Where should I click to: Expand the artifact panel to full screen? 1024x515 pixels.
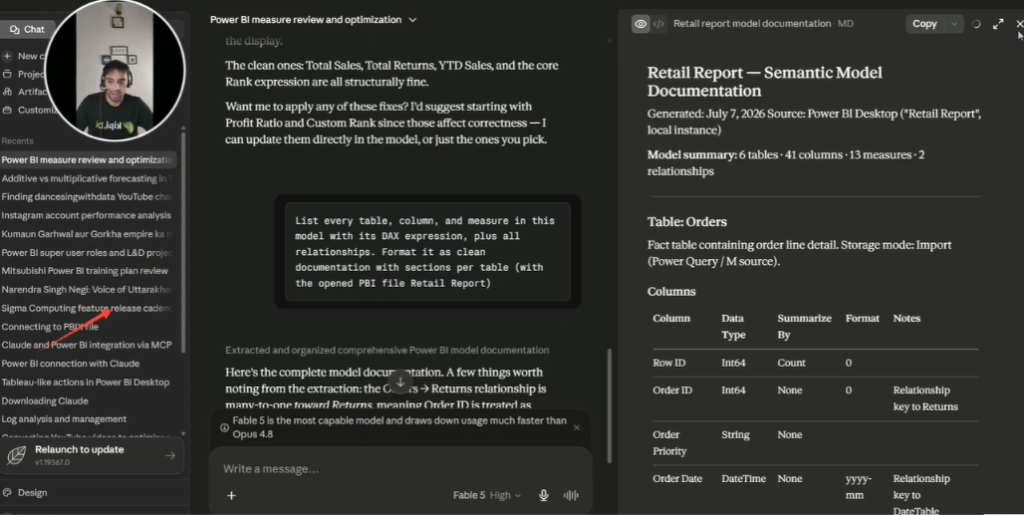click(x=998, y=23)
